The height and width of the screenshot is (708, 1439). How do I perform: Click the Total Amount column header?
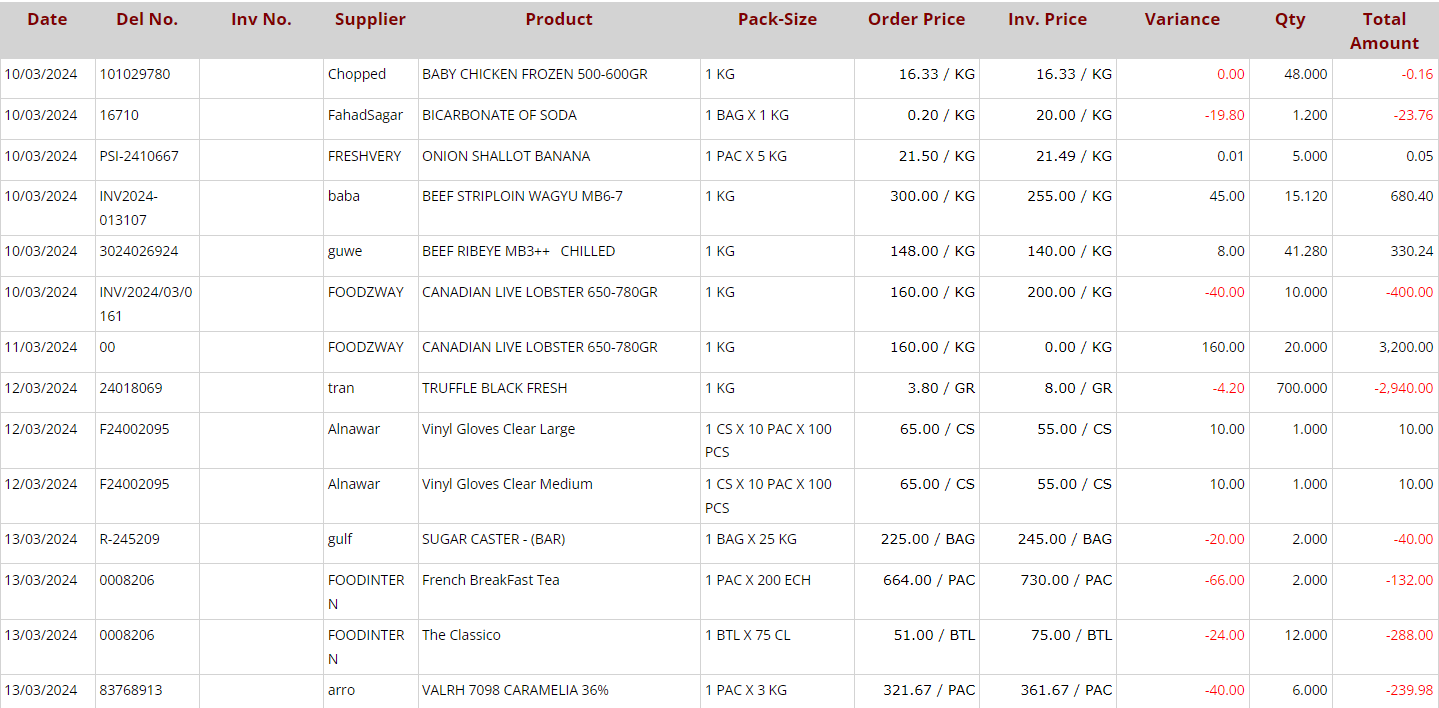pos(1384,31)
